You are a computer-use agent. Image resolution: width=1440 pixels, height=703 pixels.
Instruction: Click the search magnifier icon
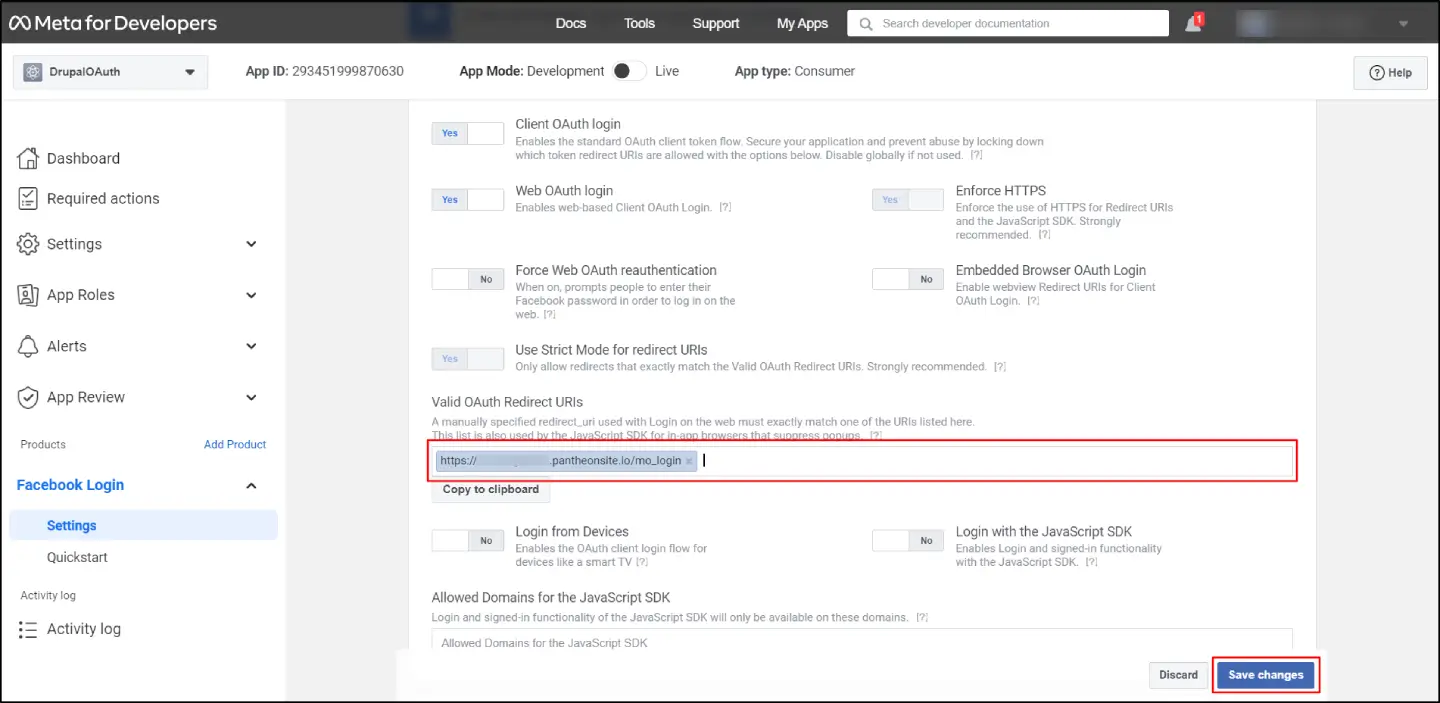866,23
